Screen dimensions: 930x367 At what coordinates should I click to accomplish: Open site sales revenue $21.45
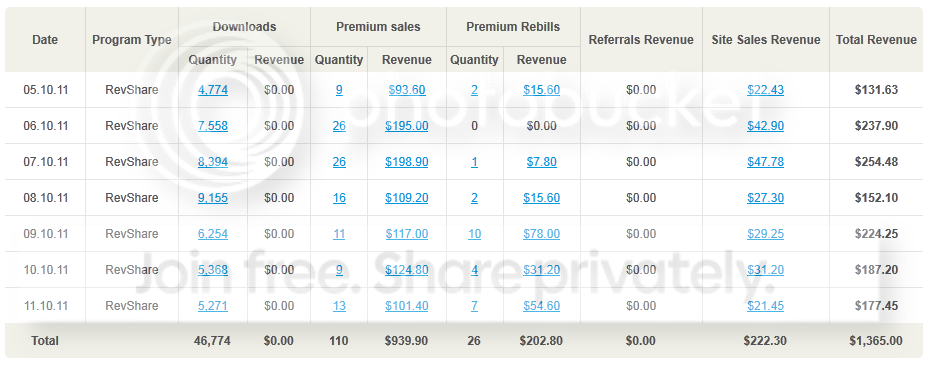point(765,306)
